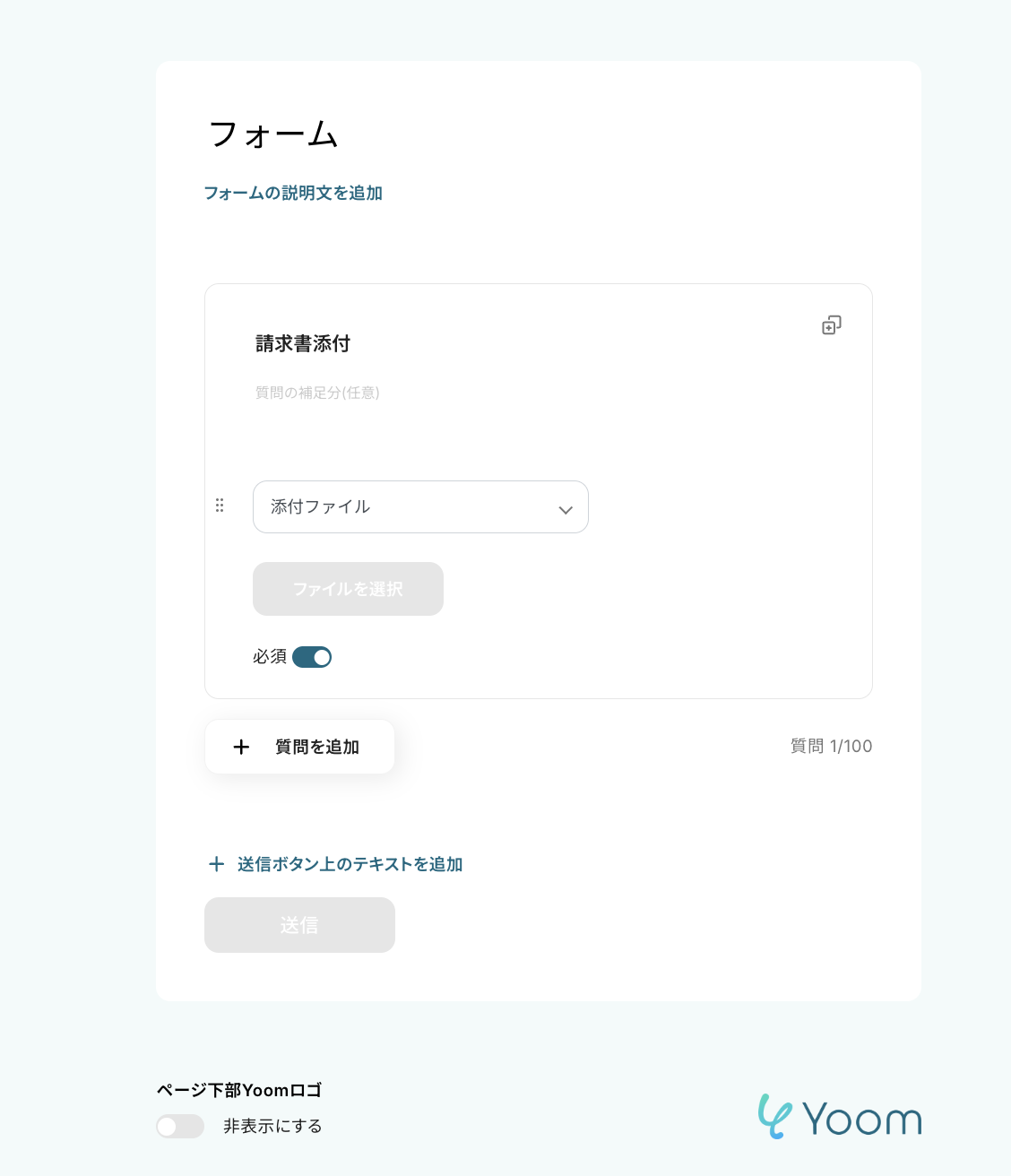The height and width of the screenshot is (1176, 1011).
Task: Click the フォーム title to edit
Action: pyautogui.click(x=273, y=134)
